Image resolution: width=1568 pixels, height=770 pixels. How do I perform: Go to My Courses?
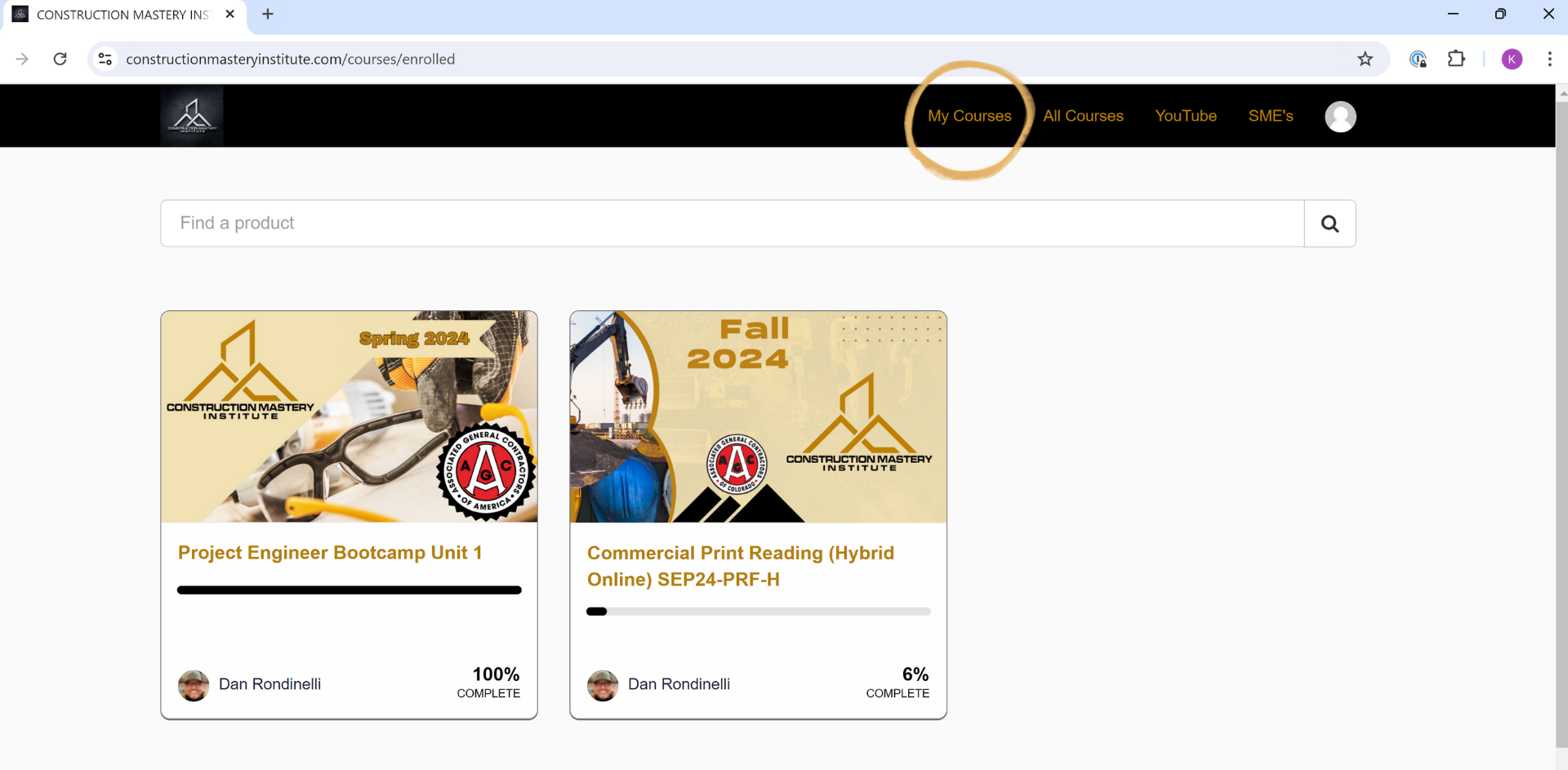click(969, 116)
